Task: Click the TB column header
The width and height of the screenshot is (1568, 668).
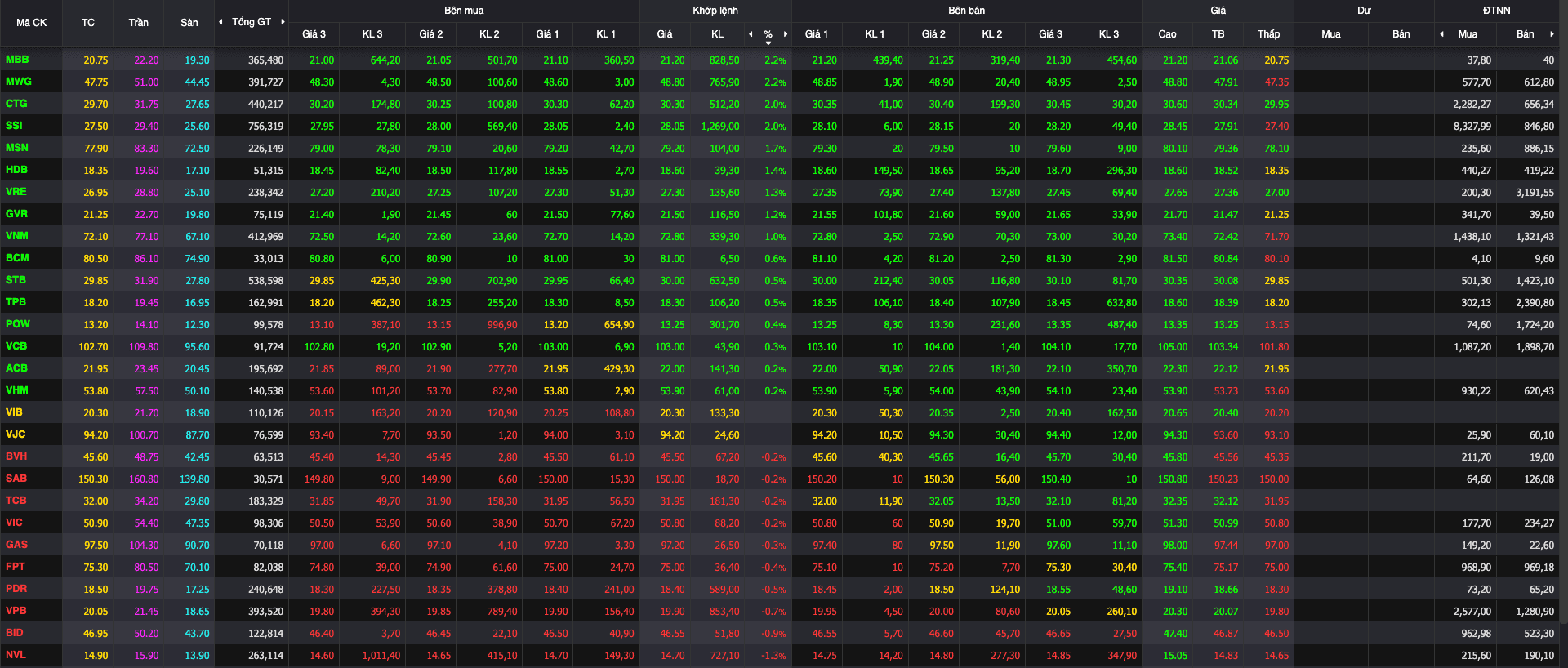Action: [x=1218, y=34]
